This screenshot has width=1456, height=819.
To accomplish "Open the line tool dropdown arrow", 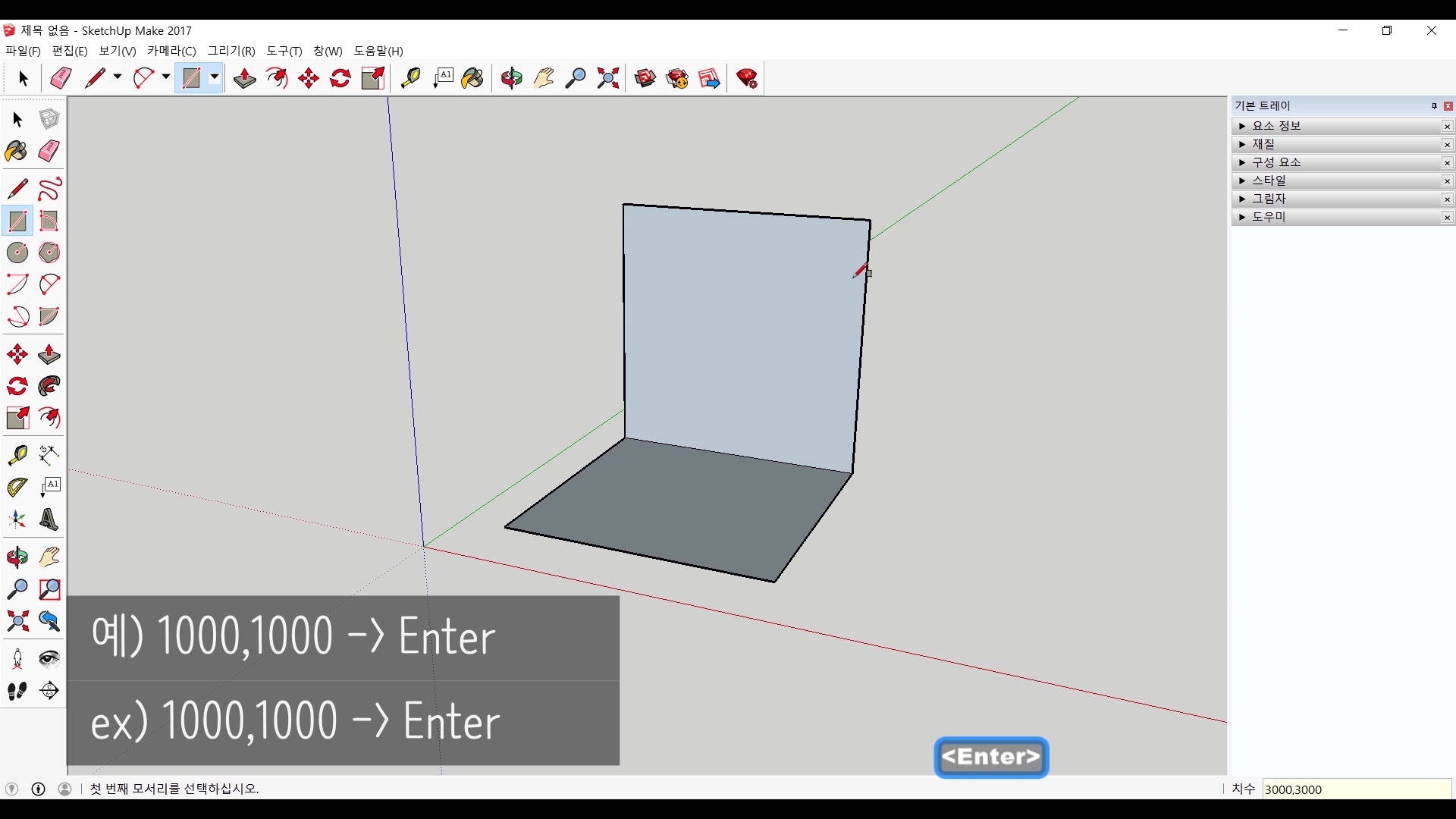I will click(118, 77).
